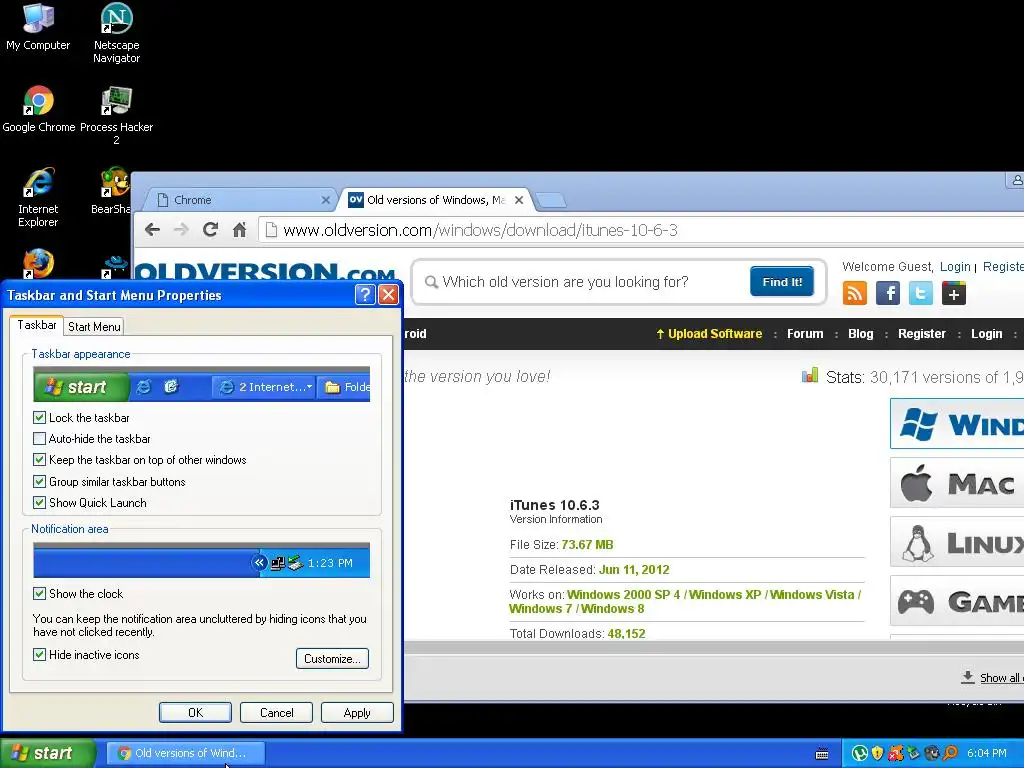
Task: Open the Twitter icon on oldversion.com
Action: click(921, 293)
